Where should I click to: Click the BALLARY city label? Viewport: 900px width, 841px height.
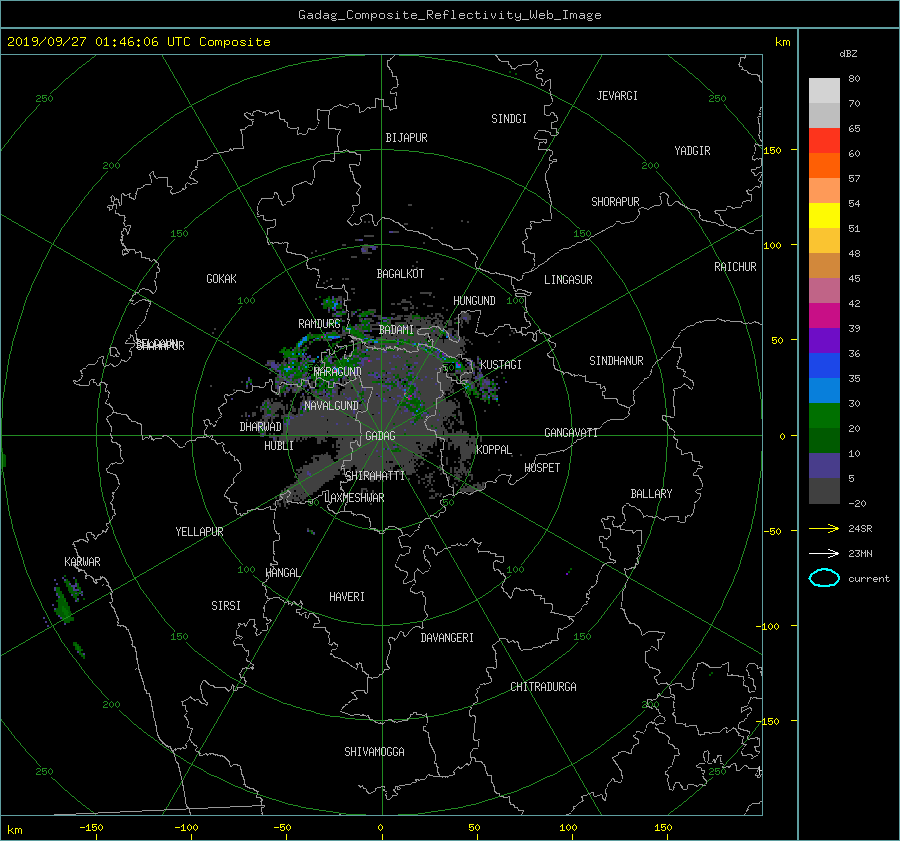point(651,494)
